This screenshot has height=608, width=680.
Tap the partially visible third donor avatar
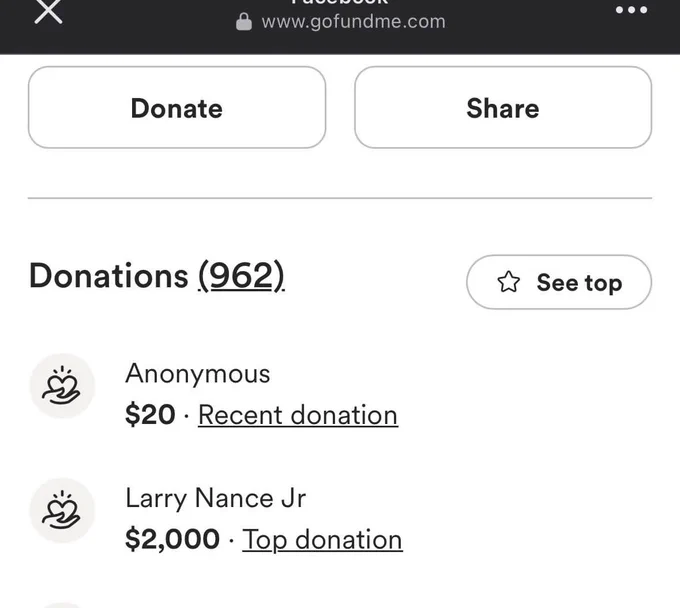(x=62, y=605)
